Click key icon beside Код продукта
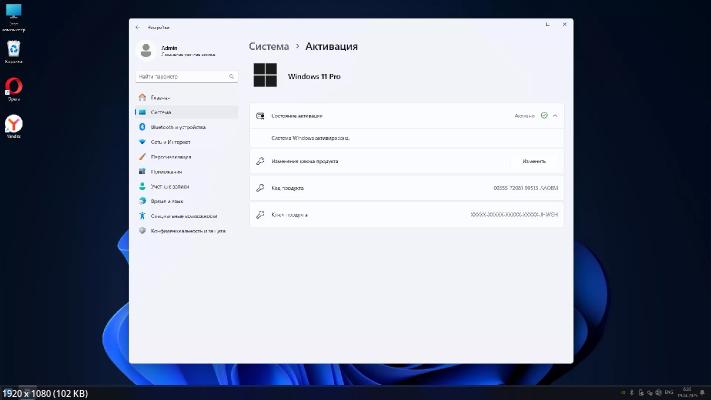 point(260,188)
